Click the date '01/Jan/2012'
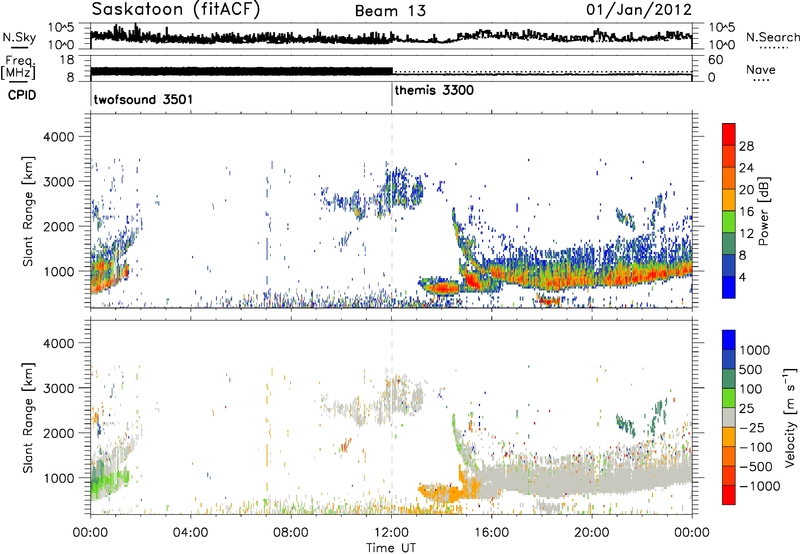Screen dimensions: 800x554 click(x=639, y=9)
